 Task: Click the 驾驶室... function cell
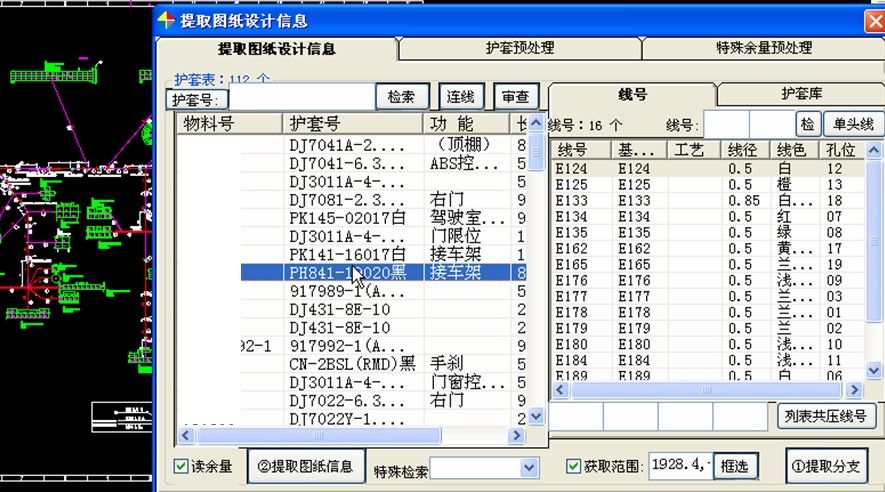pos(467,218)
